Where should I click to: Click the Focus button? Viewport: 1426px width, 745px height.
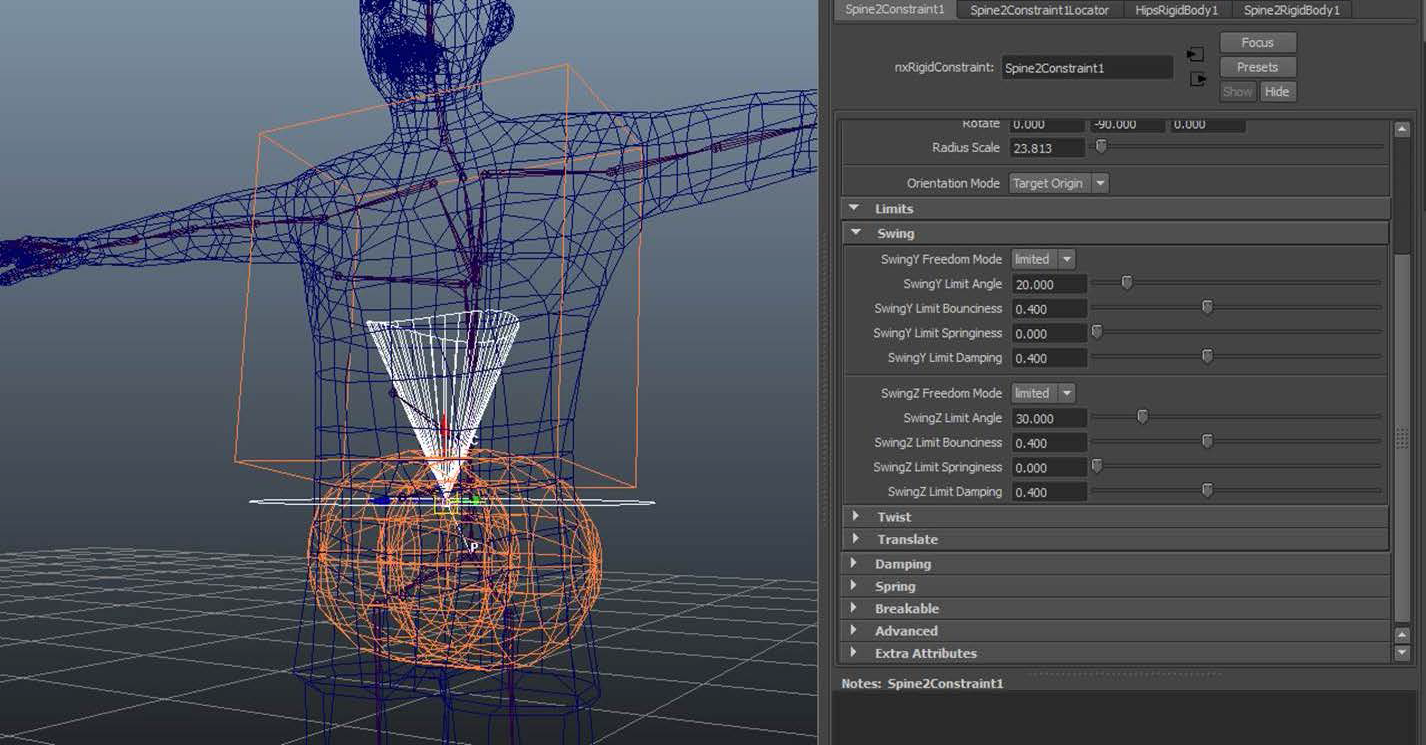tap(1258, 43)
